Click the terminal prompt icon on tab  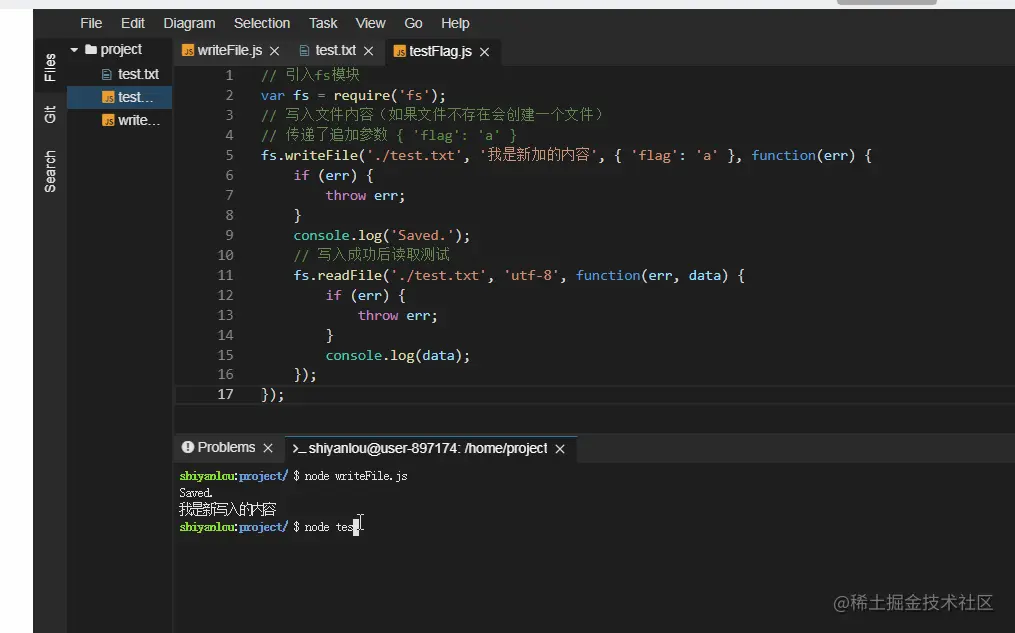click(x=298, y=449)
